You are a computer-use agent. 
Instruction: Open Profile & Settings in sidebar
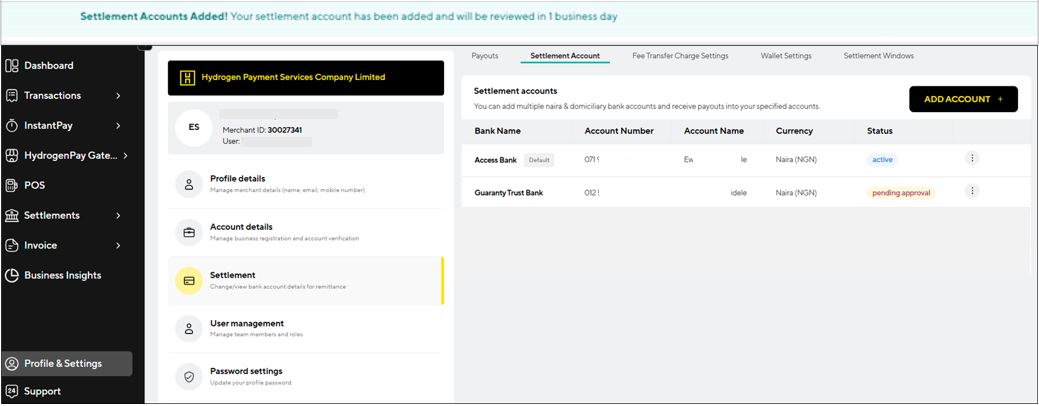pyautogui.click(x=66, y=364)
